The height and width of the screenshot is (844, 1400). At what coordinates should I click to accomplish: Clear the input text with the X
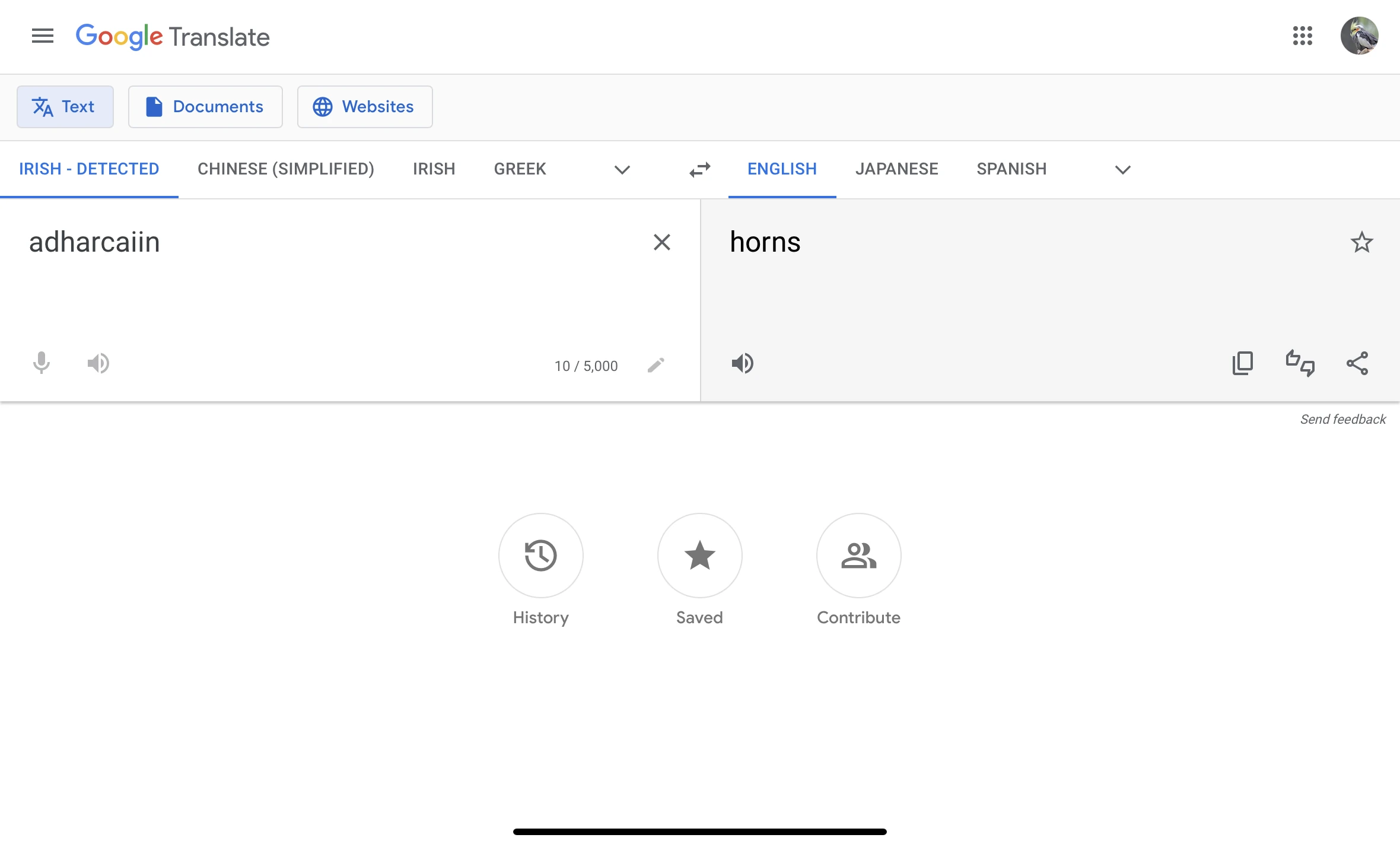click(x=661, y=242)
